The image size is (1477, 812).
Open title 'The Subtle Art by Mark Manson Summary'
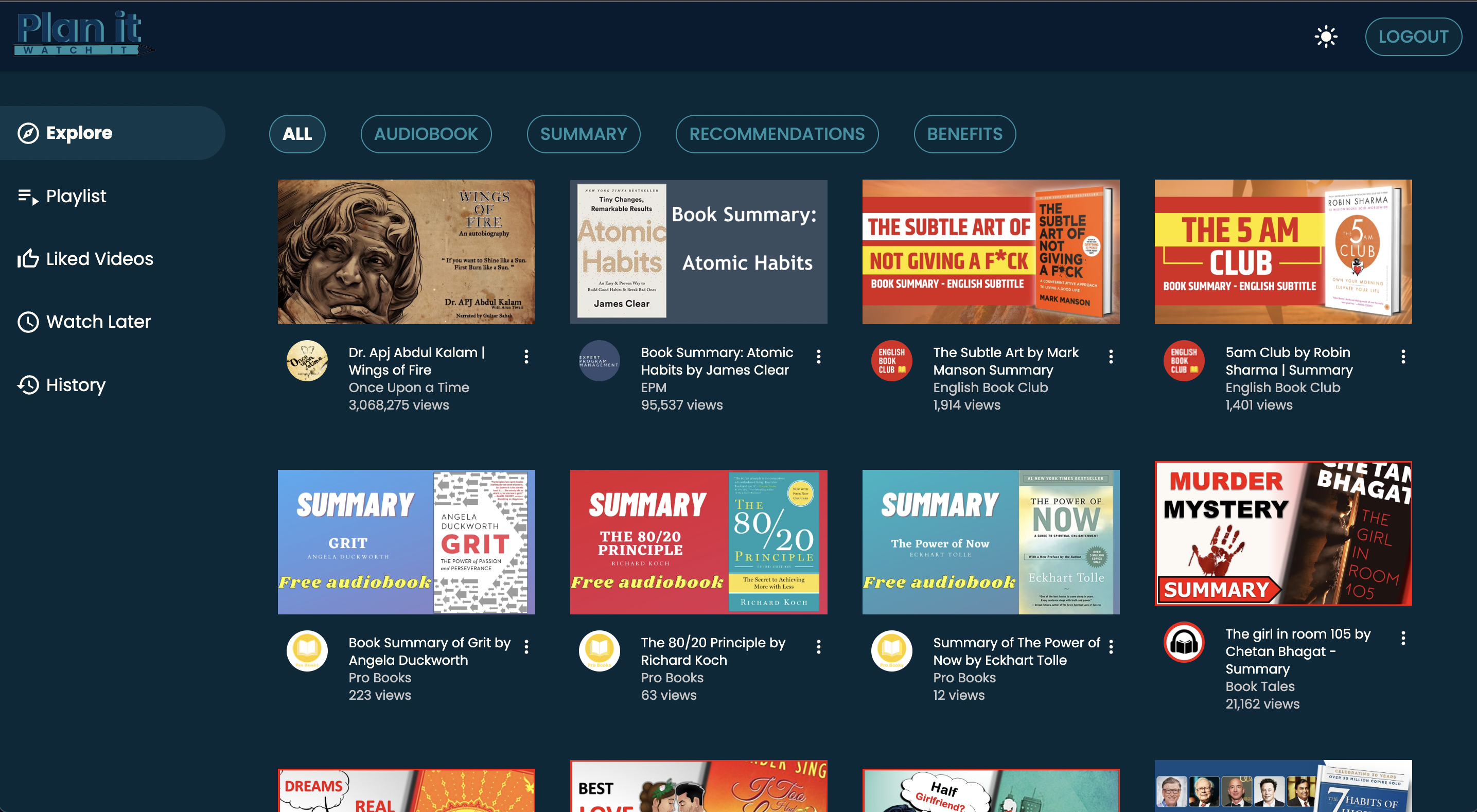[1006, 361]
